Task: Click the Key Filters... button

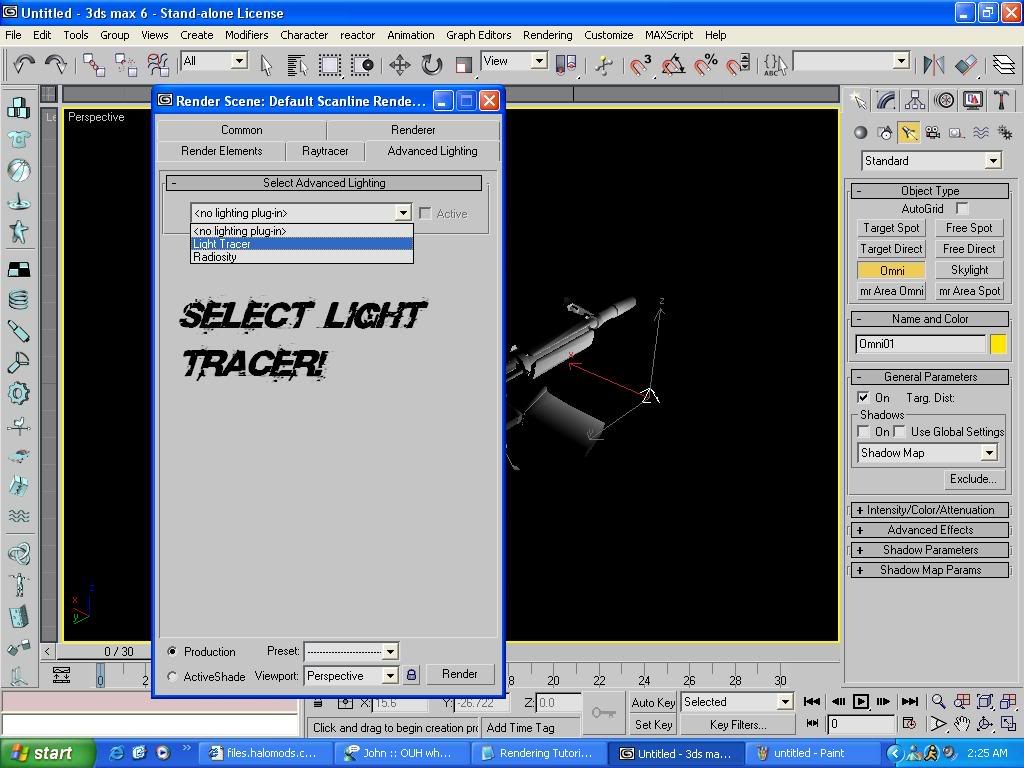Action: pyautogui.click(x=738, y=725)
